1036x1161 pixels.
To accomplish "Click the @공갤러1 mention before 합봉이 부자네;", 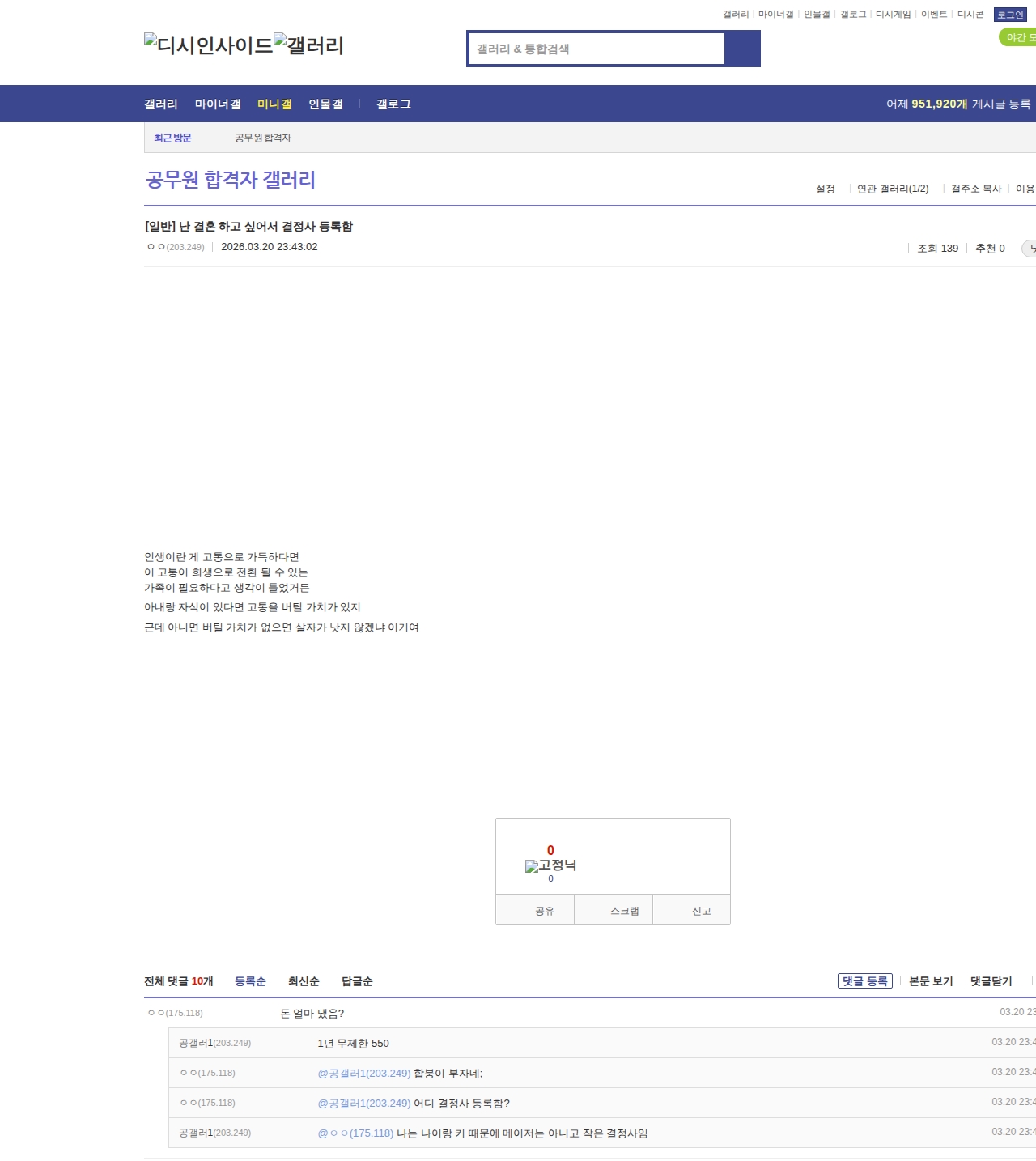I will pyautogui.click(x=364, y=1074).
